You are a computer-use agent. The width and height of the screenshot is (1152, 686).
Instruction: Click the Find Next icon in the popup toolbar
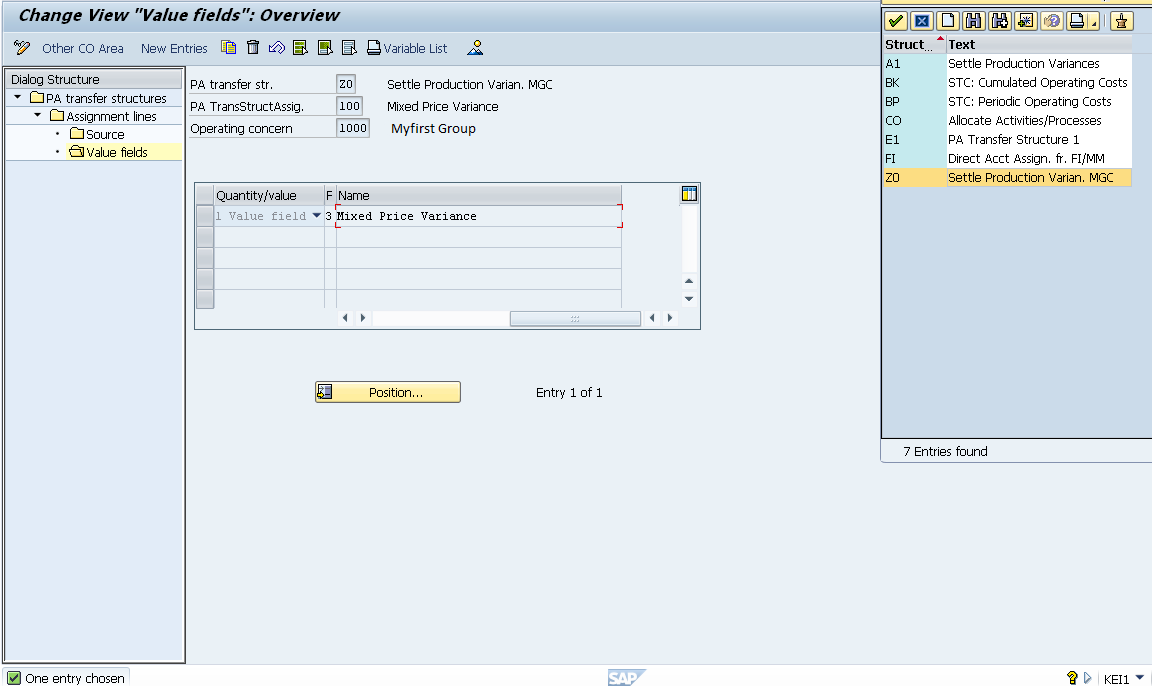tap(998, 20)
